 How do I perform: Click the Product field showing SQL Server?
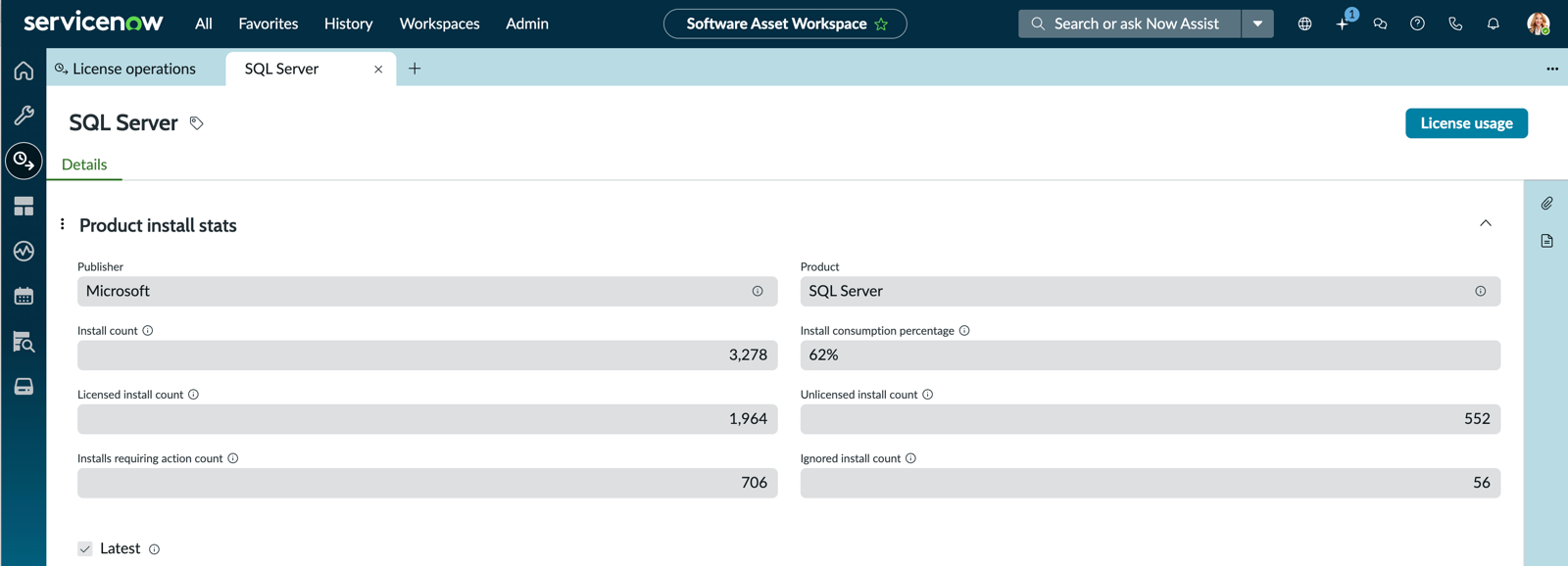(x=1150, y=291)
